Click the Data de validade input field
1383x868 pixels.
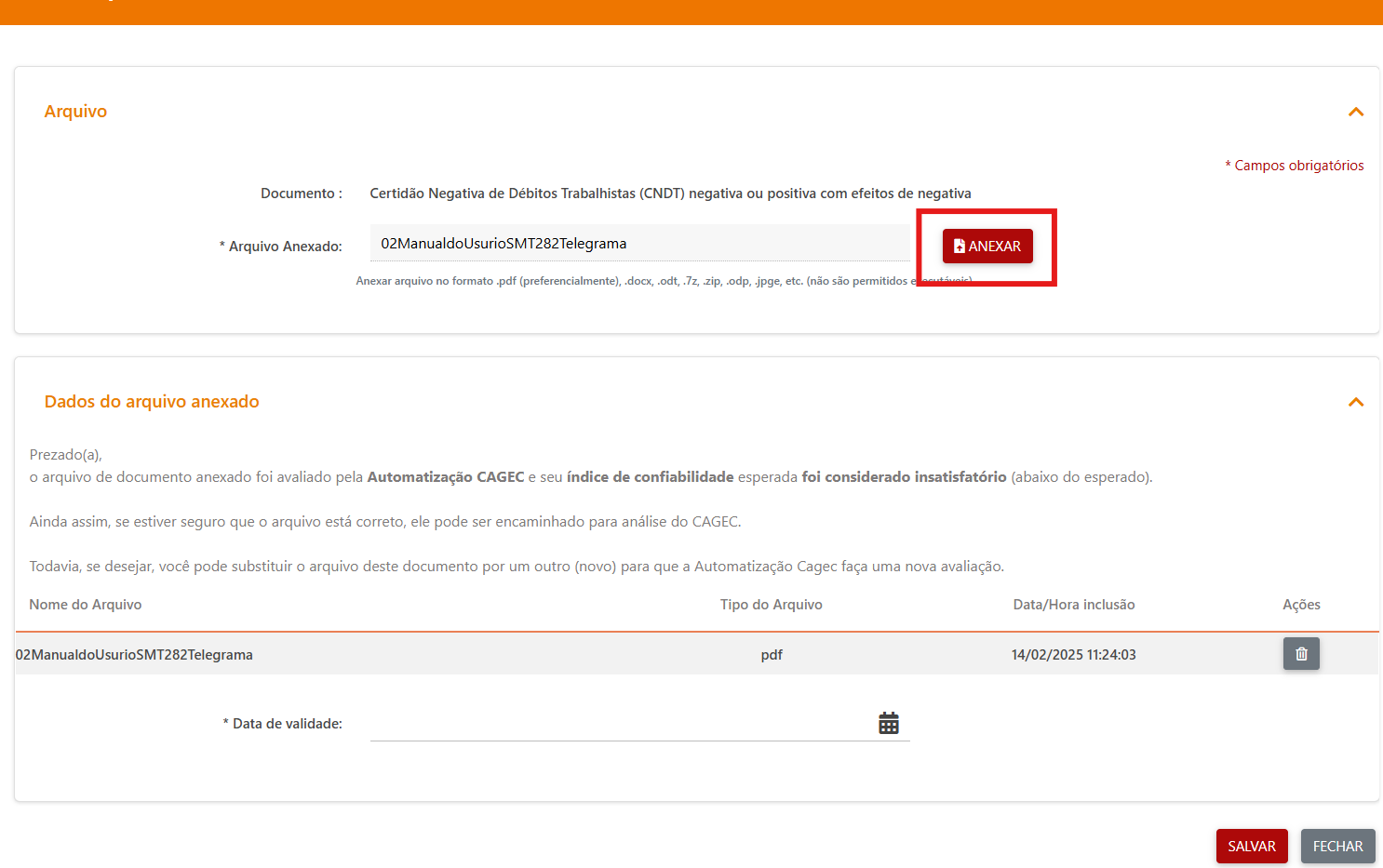(x=619, y=723)
